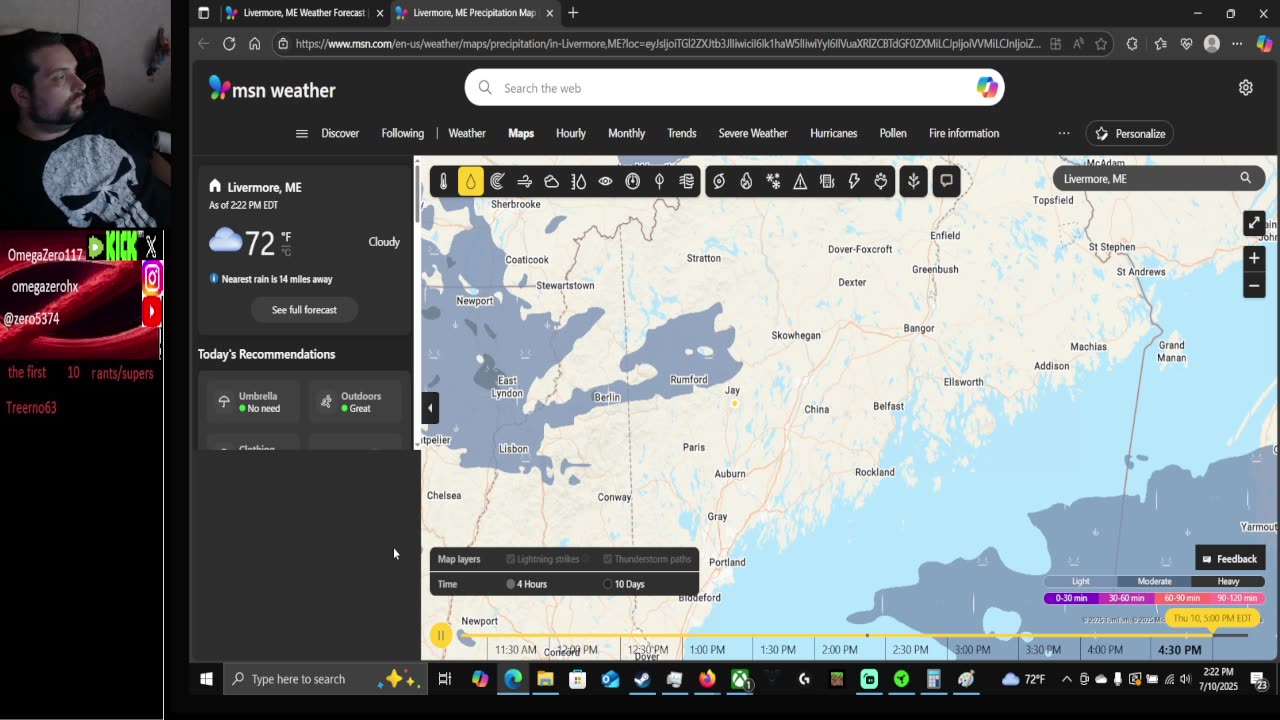Click the browser address bar URL
1280x720 pixels.
(x=668, y=44)
